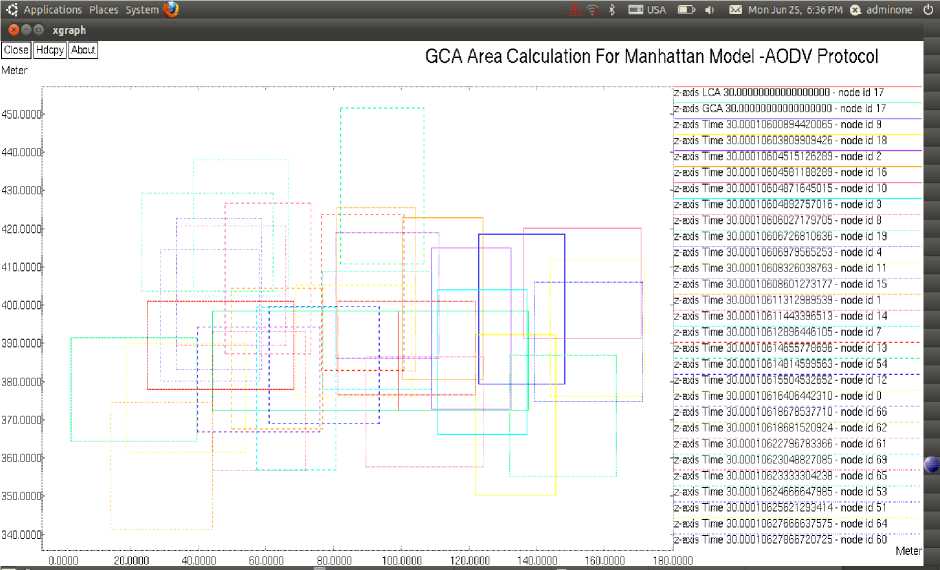This screenshot has width=940, height=570.
Task: Select legend entry for node id 16
Action: click(780, 173)
